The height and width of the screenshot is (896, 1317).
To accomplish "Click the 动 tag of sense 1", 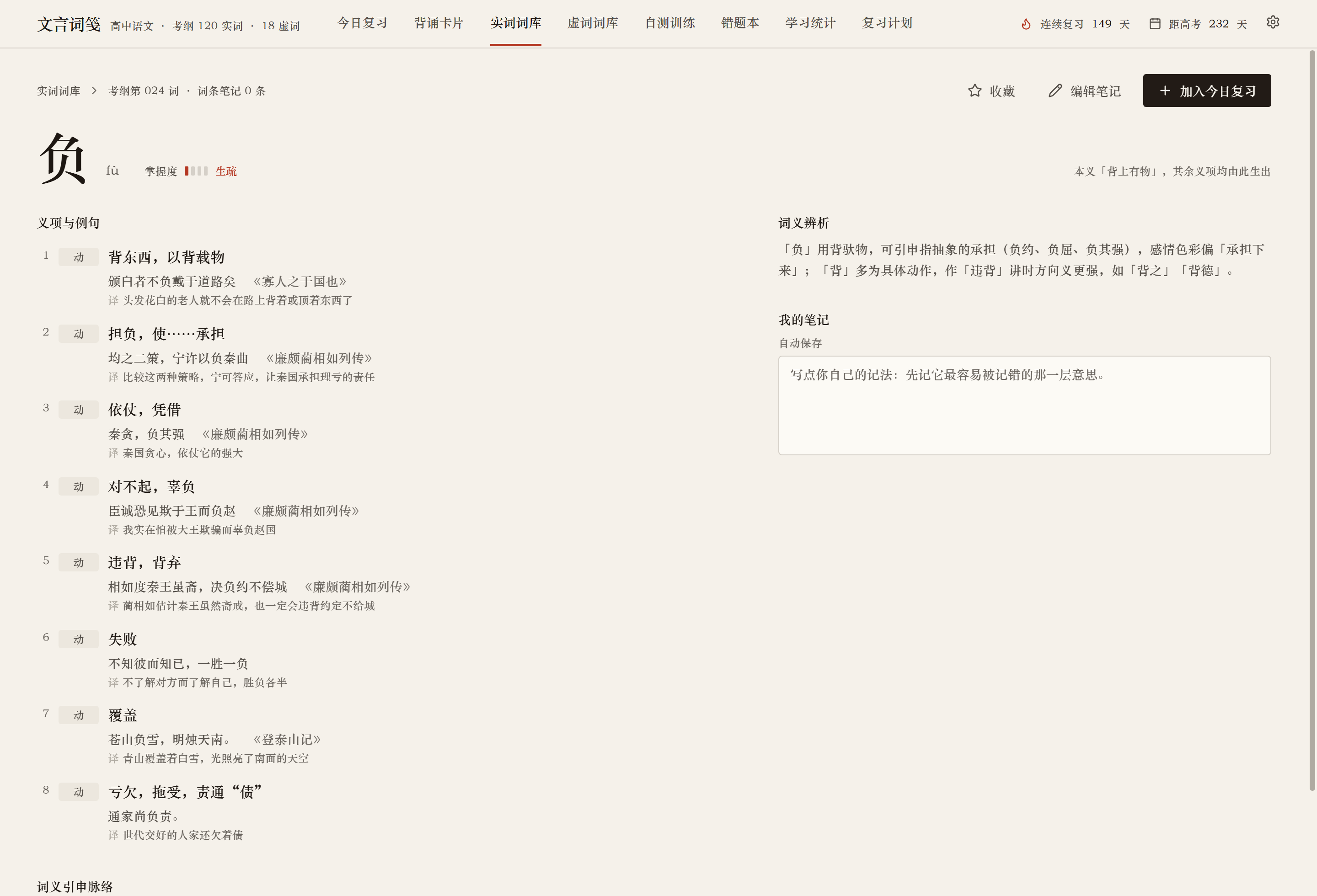I will click(x=78, y=257).
